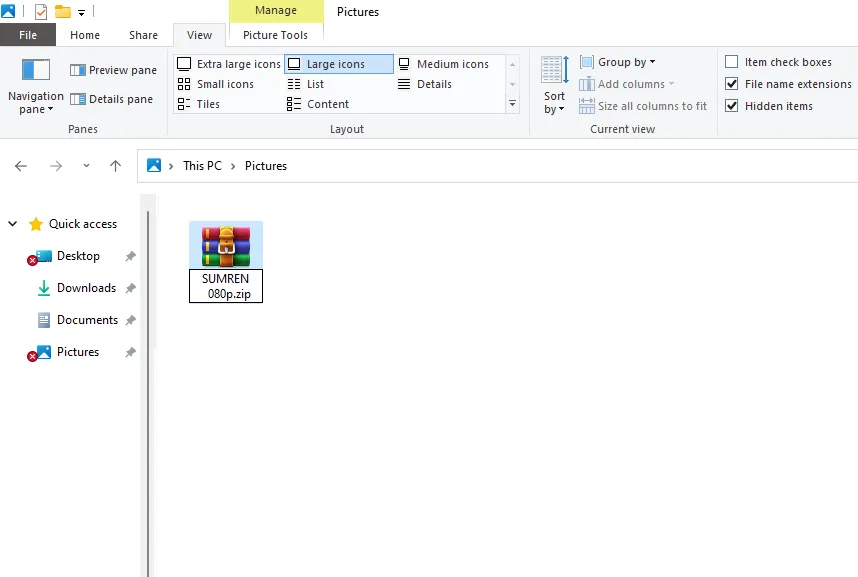Switch to Tiles layout
The image size is (858, 577).
(199, 104)
